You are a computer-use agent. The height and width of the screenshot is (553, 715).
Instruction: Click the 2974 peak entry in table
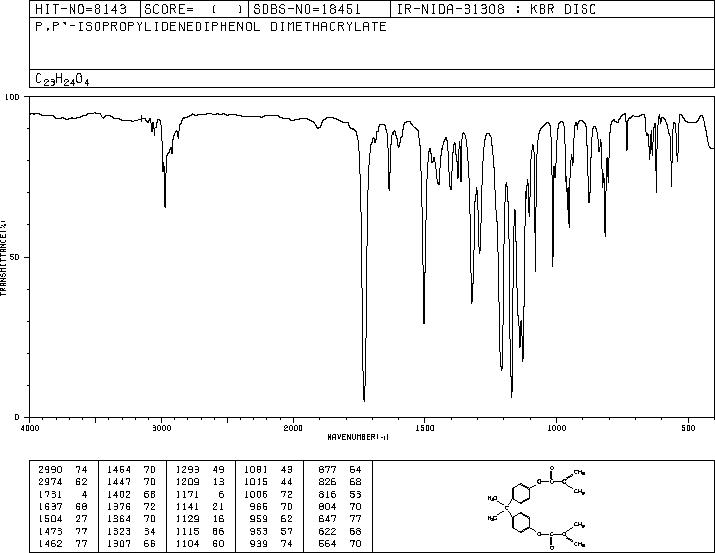(x=63, y=482)
